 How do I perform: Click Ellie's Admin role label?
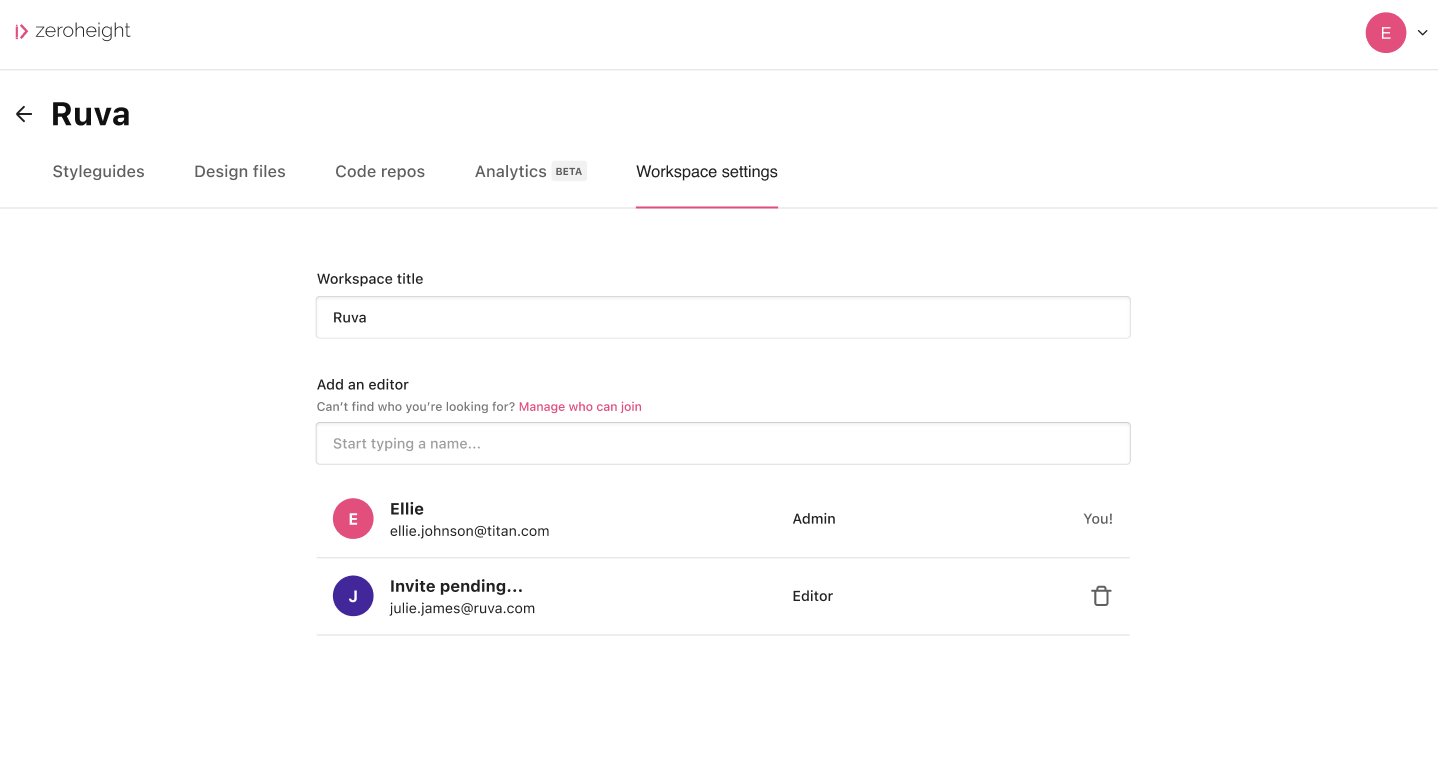[814, 519]
